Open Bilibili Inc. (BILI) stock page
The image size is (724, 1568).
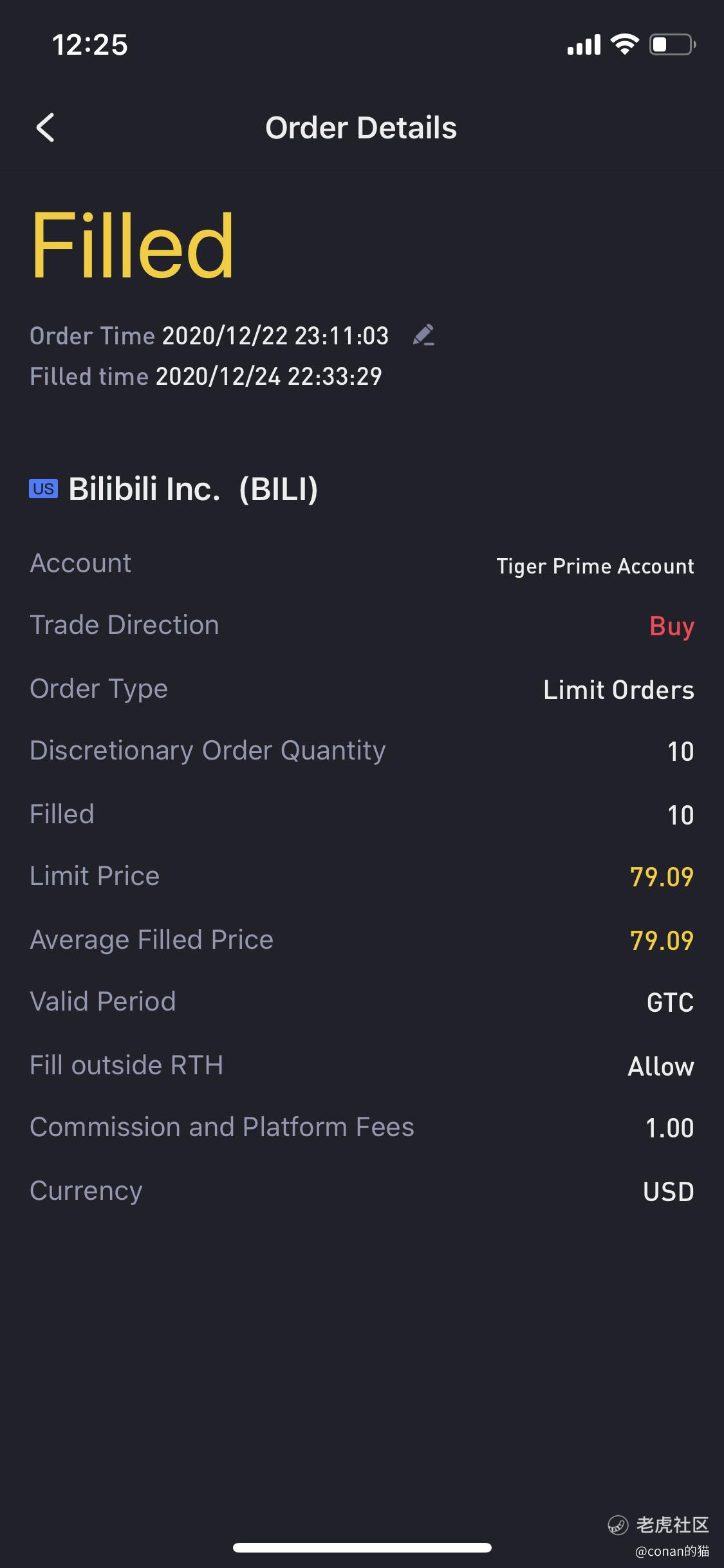point(193,489)
